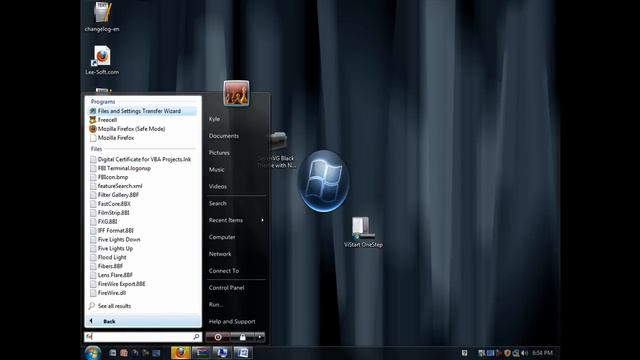Expand shutdown options arrow
This screenshot has height=360, width=640.
coord(260,337)
